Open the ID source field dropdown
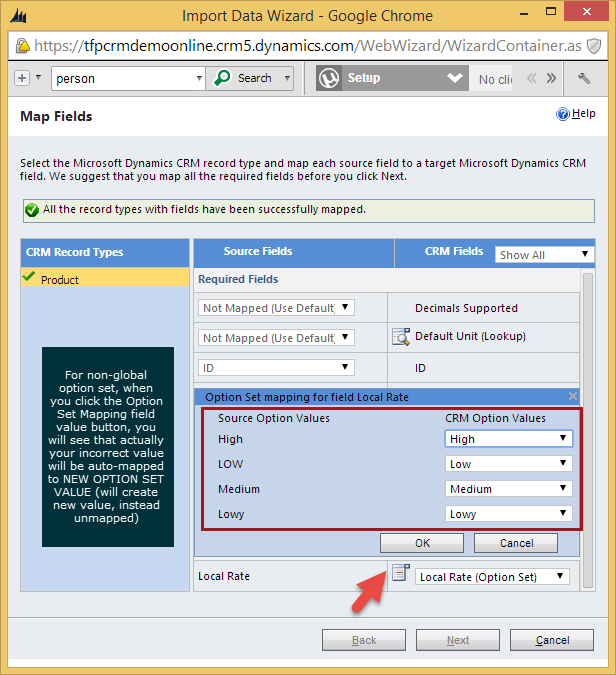The height and width of the screenshot is (675, 616). 276,368
